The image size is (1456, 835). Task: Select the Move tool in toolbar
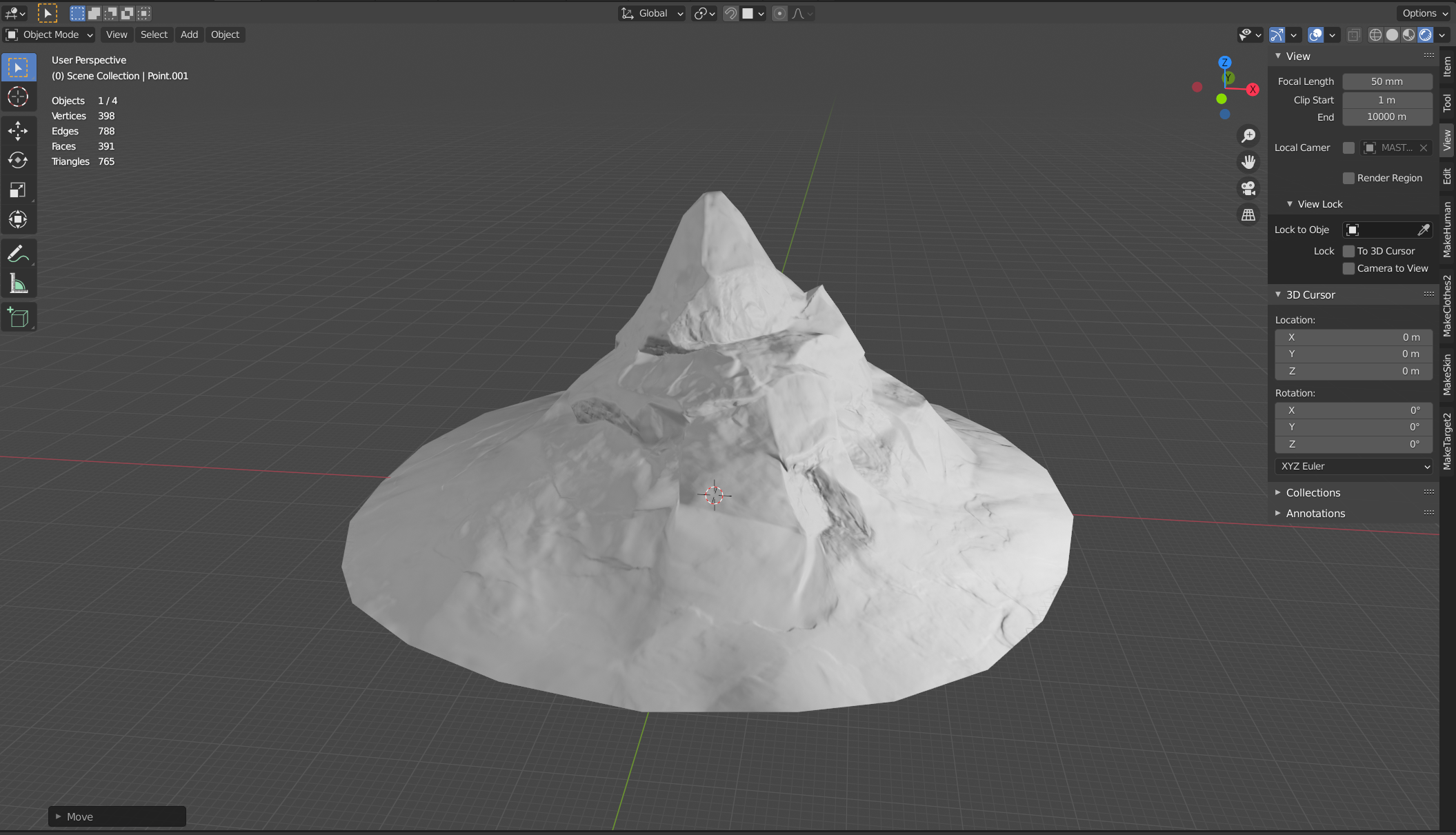(x=18, y=130)
